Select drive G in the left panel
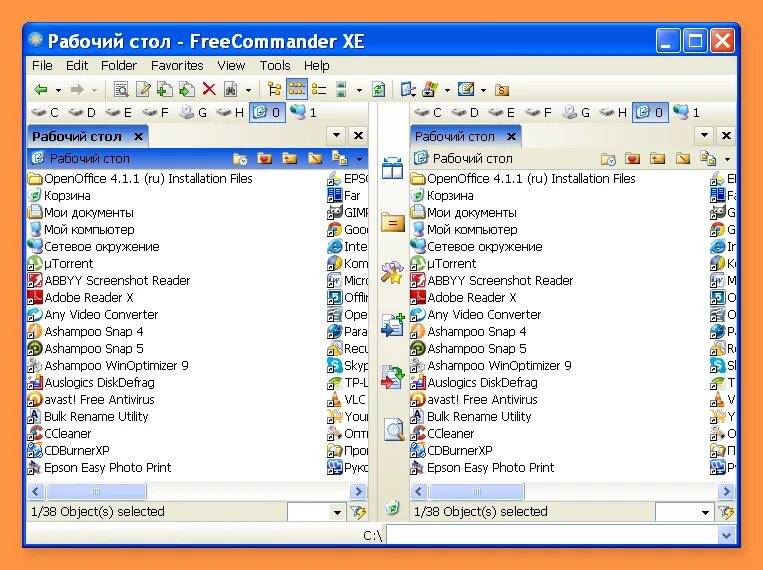This screenshot has width=763, height=570. (x=193, y=113)
